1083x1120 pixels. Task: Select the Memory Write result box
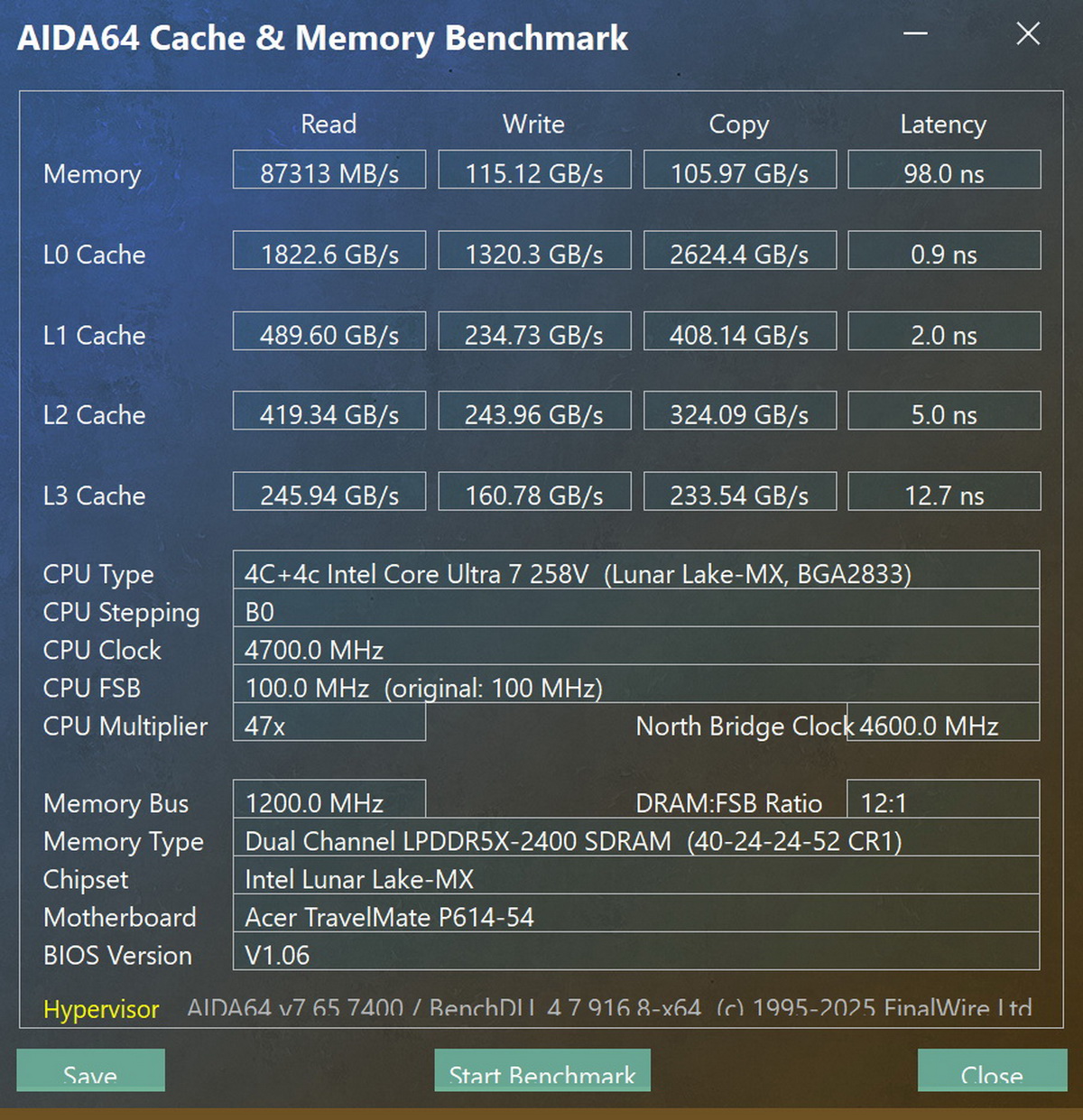[534, 171]
